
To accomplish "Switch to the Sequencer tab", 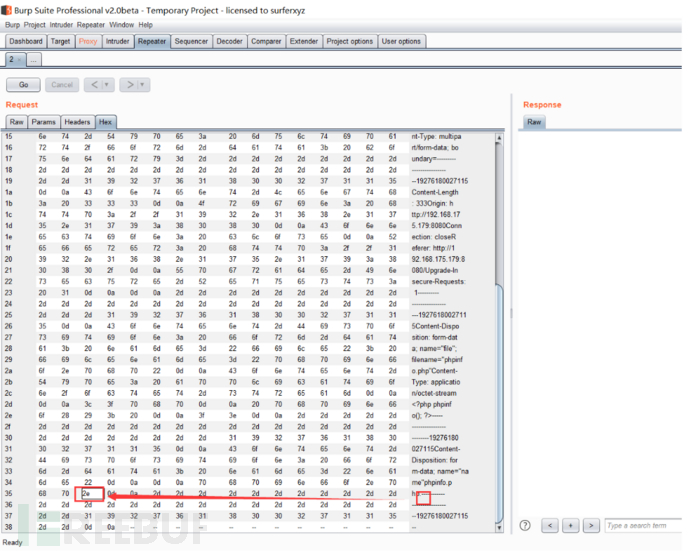I will (x=191, y=41).
